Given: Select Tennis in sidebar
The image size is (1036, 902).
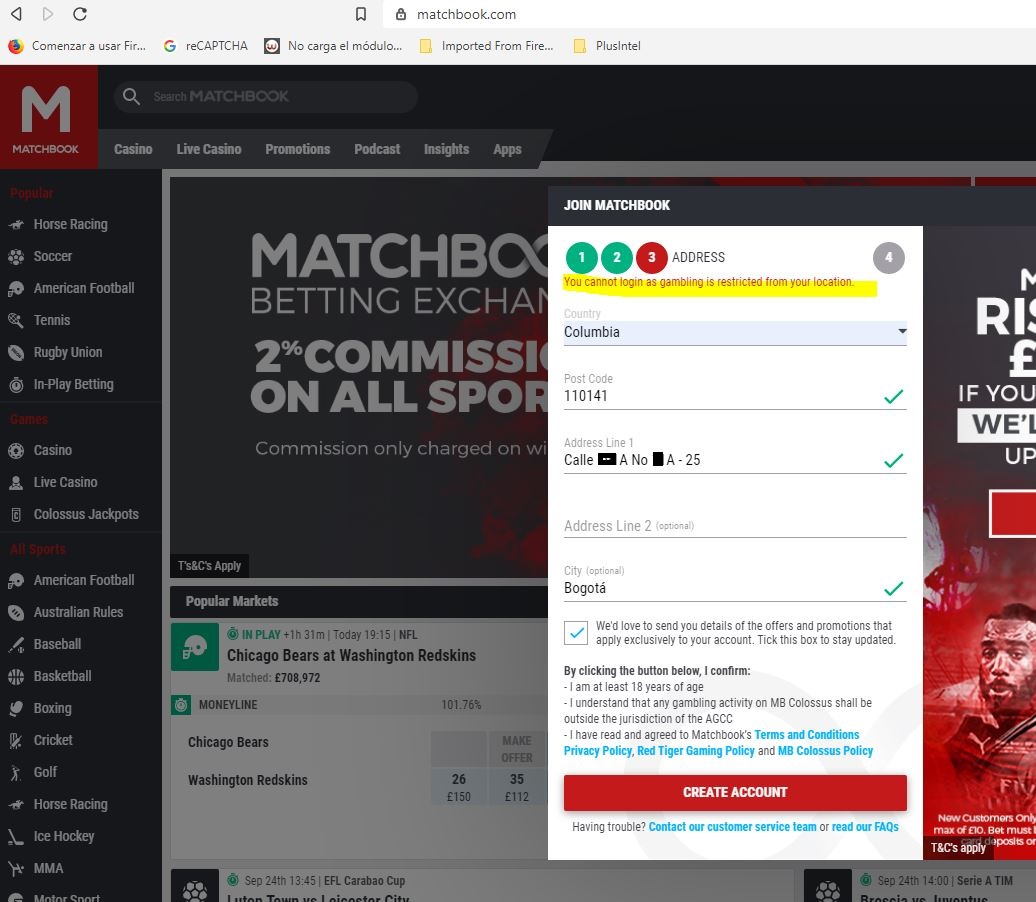Looking at the screenshot, I should click(x=81, y=320).
